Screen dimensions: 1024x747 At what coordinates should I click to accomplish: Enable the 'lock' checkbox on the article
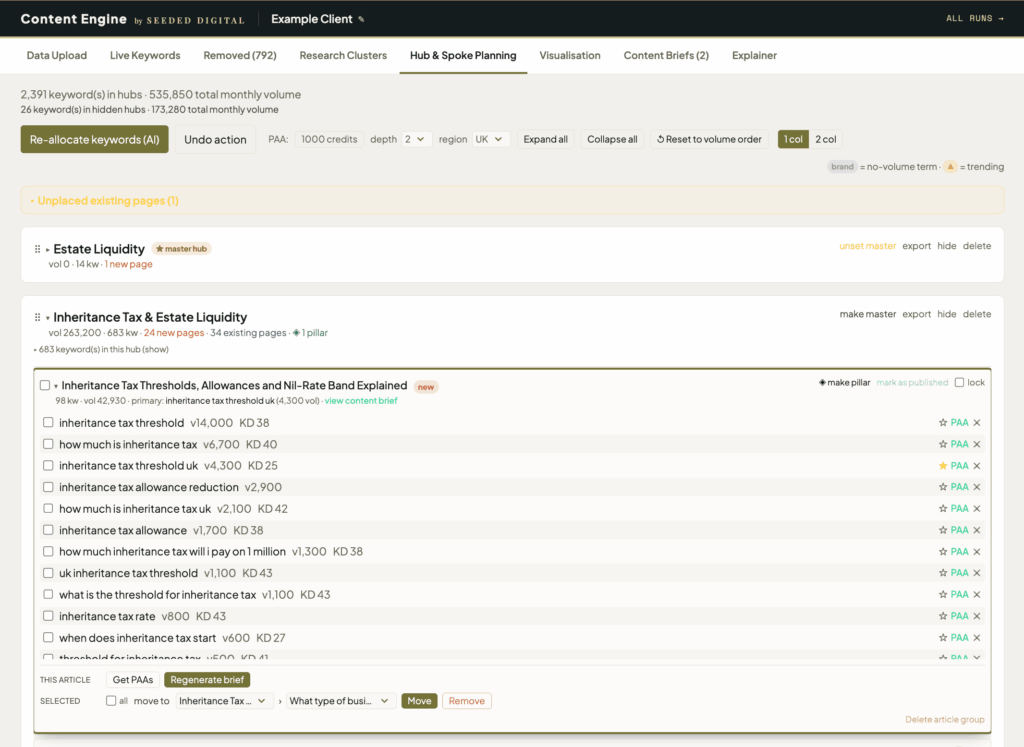tap(959, 383)
